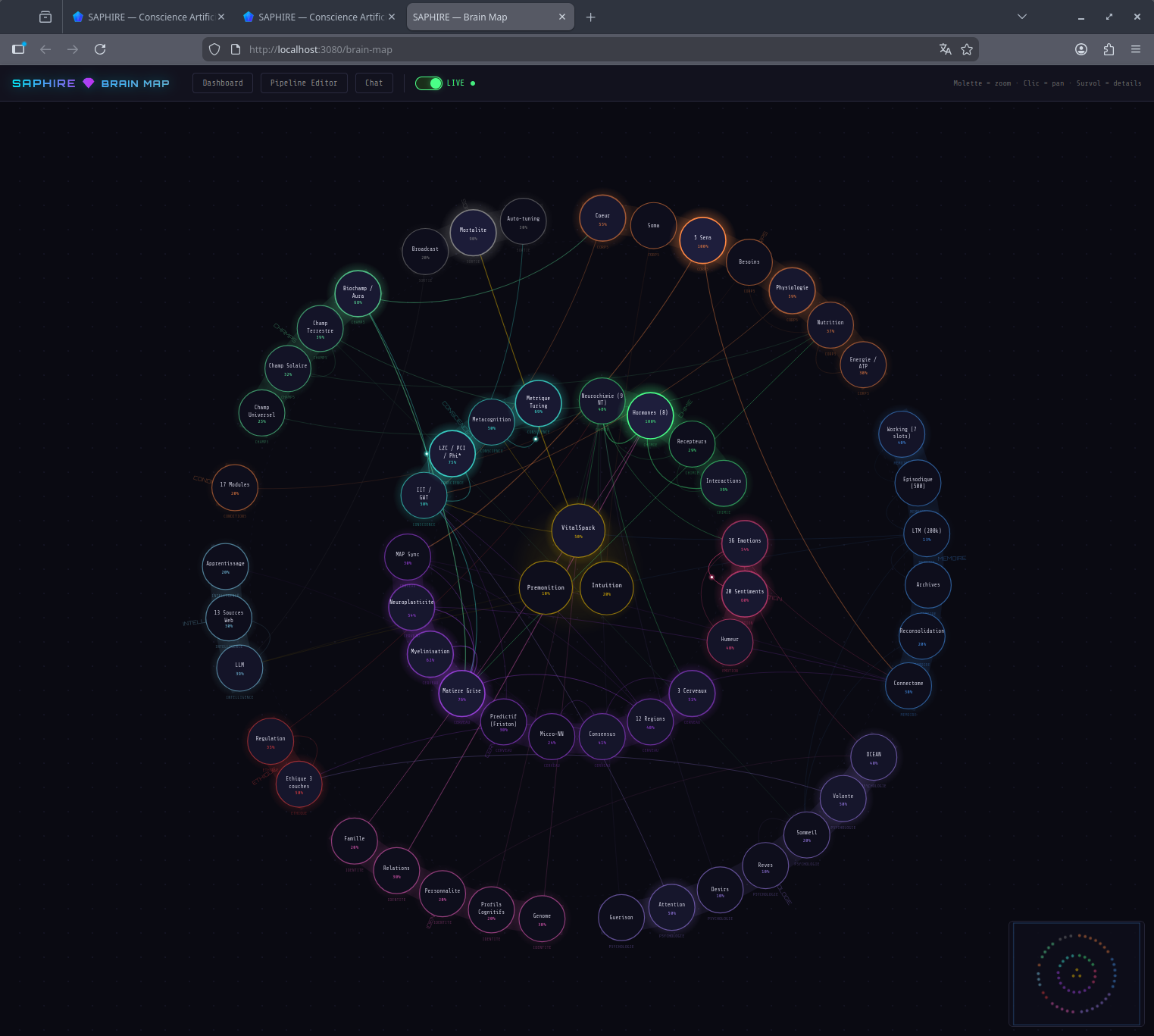Switch to the first SAPHIRE Conscience tab
Screen dimensions: 1154x1036
pyautogui.click(x=144, y=16)
